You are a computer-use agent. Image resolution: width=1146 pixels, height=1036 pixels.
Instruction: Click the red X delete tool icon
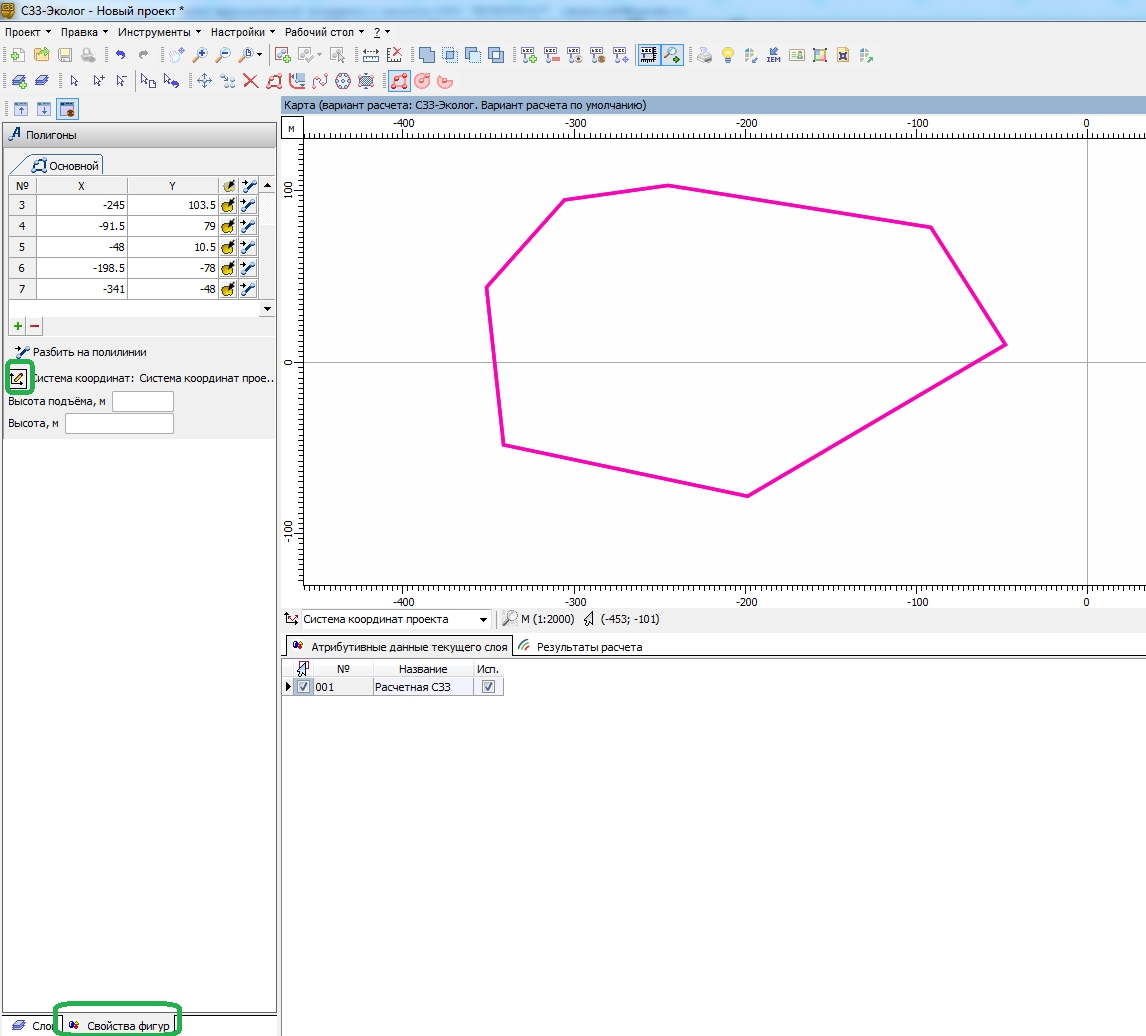point(250,81)
